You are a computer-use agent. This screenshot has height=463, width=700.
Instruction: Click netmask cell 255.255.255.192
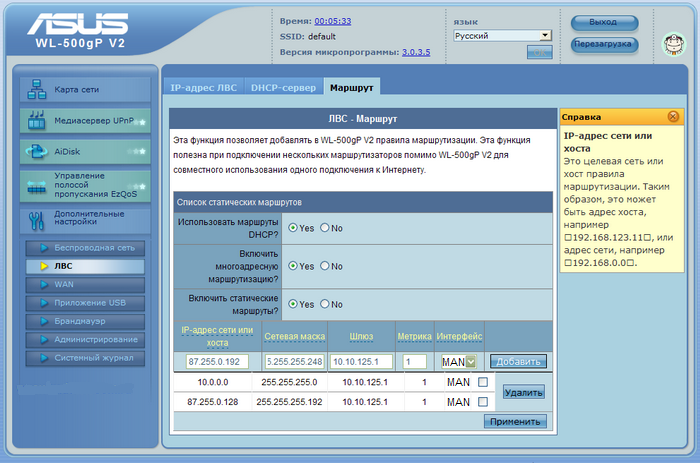(289, 402)
